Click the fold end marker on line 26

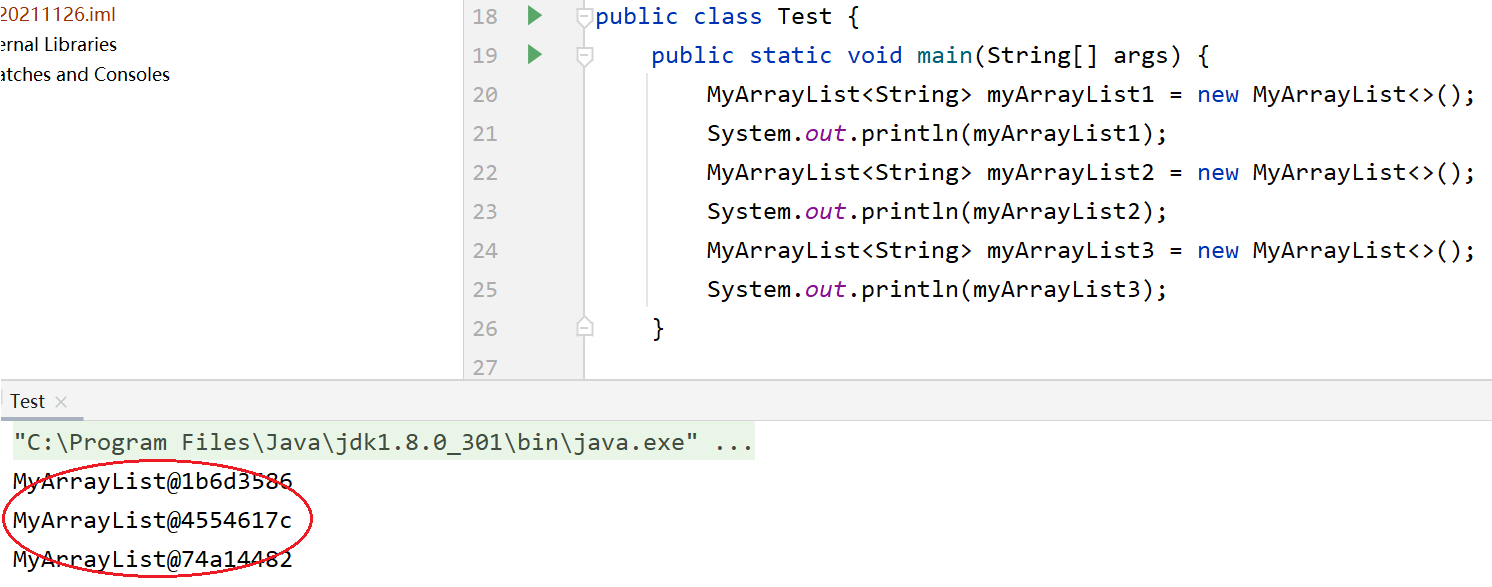[x=585, y=328]
